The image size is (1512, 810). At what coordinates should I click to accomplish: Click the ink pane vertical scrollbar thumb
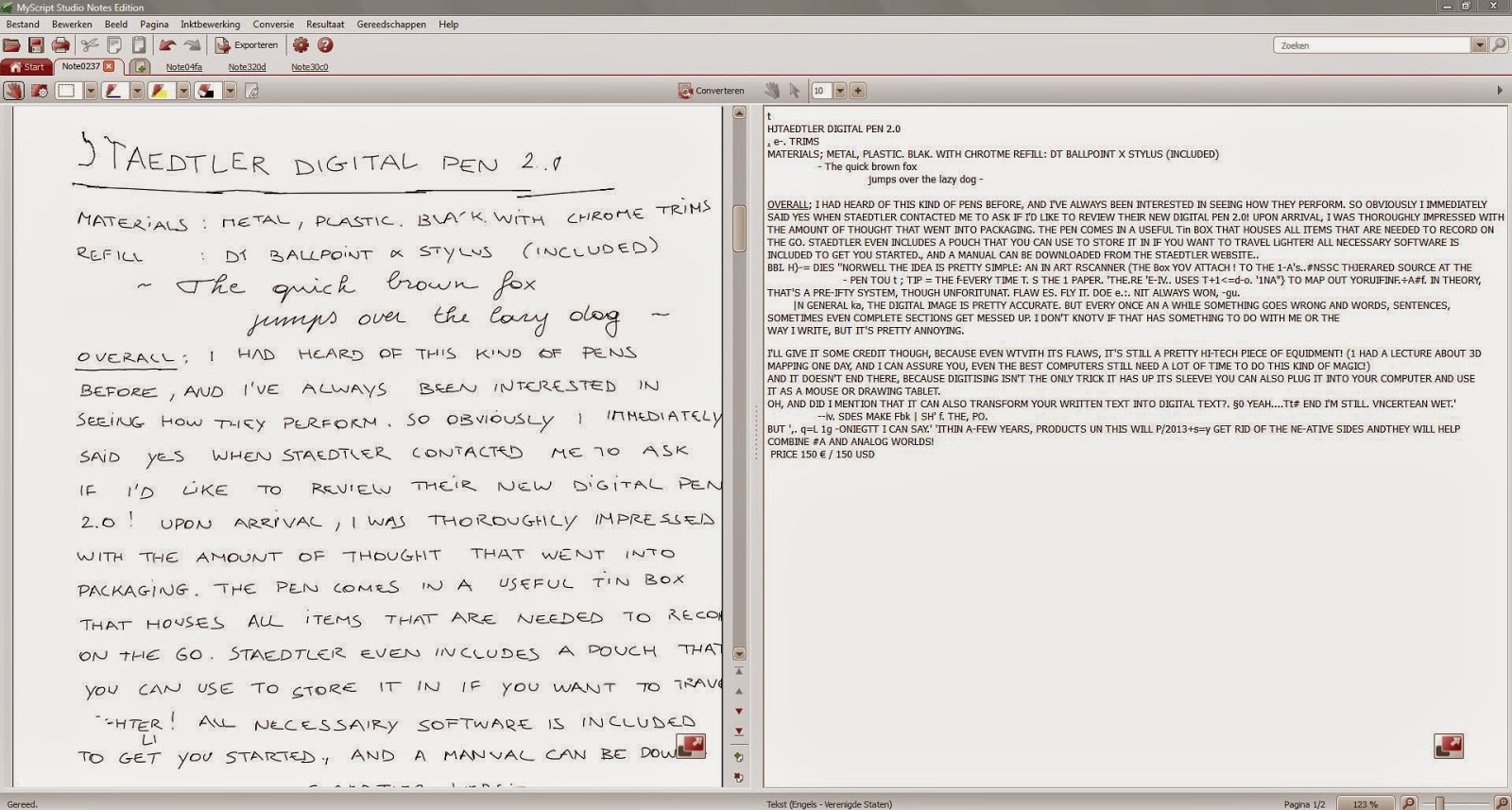pos(739,227)
